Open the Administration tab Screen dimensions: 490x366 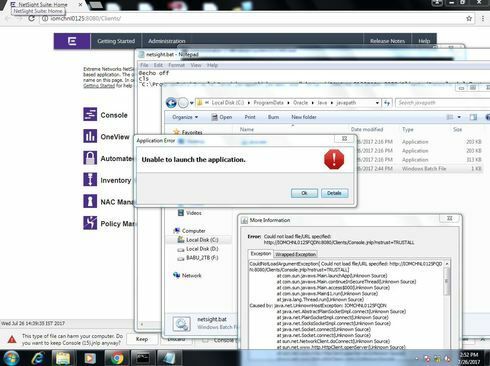(x=167, y=41)
